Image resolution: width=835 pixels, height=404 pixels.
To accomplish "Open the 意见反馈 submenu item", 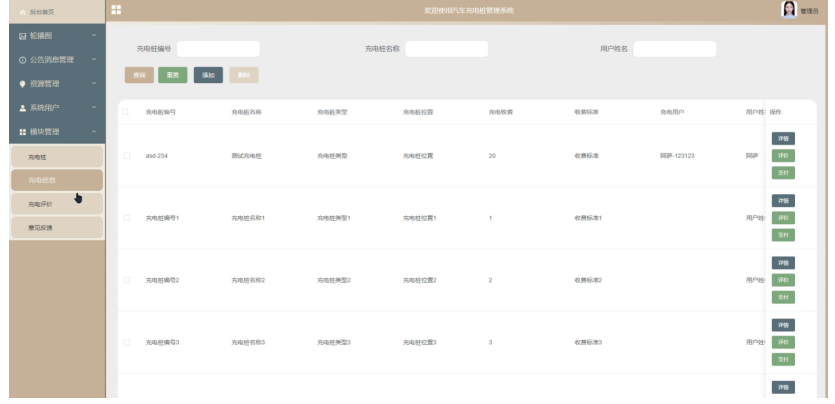I will (x=57, y=227).
